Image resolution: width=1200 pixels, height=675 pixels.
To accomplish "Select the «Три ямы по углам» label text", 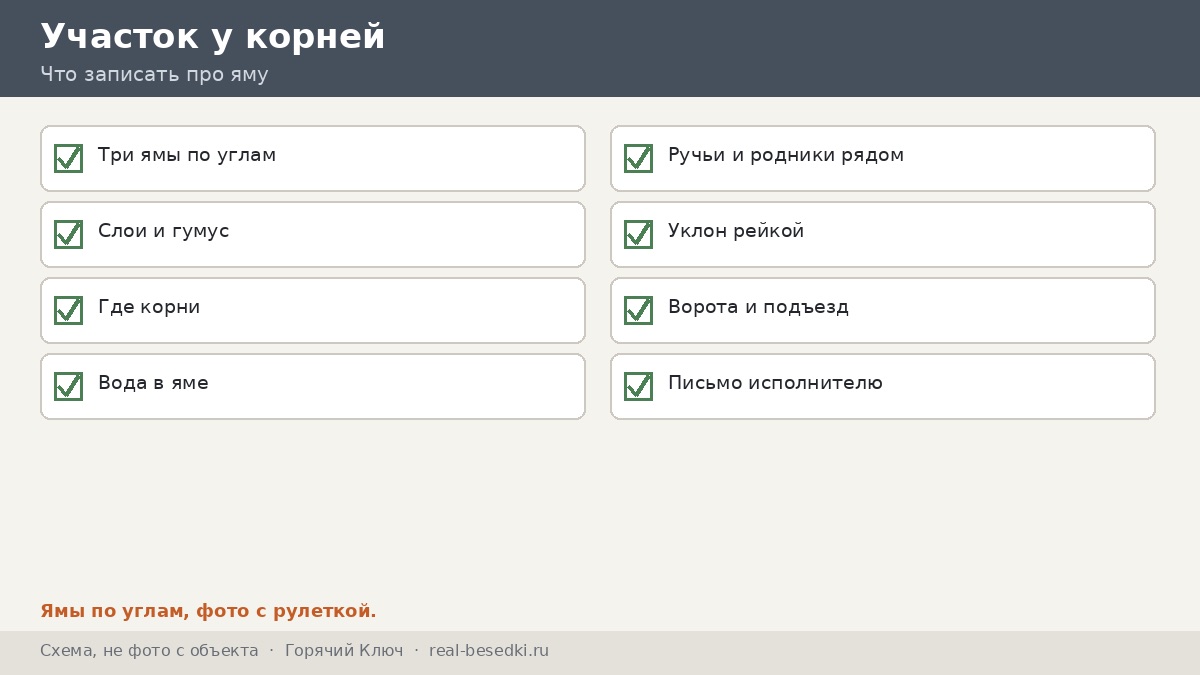I will (x=187, y=155).
